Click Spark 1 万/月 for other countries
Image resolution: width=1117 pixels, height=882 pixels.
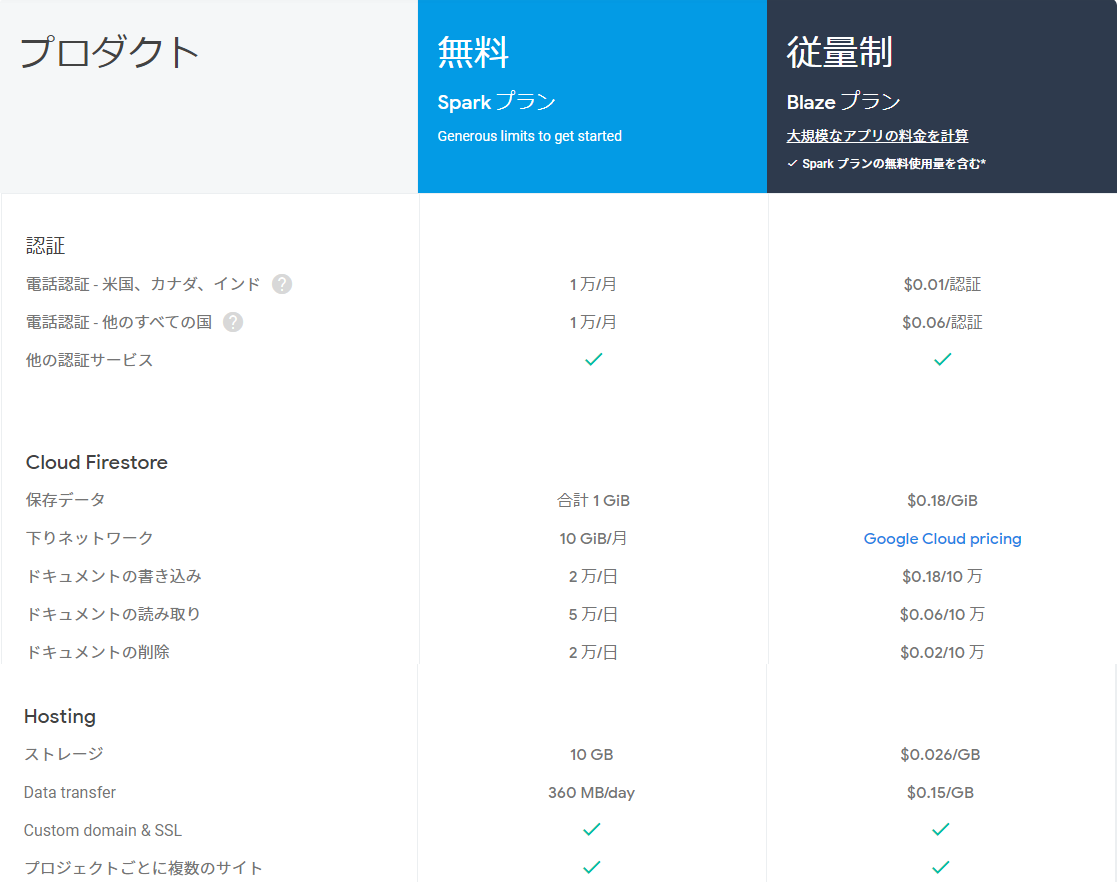pyautogui.click(x=593, y=322)
